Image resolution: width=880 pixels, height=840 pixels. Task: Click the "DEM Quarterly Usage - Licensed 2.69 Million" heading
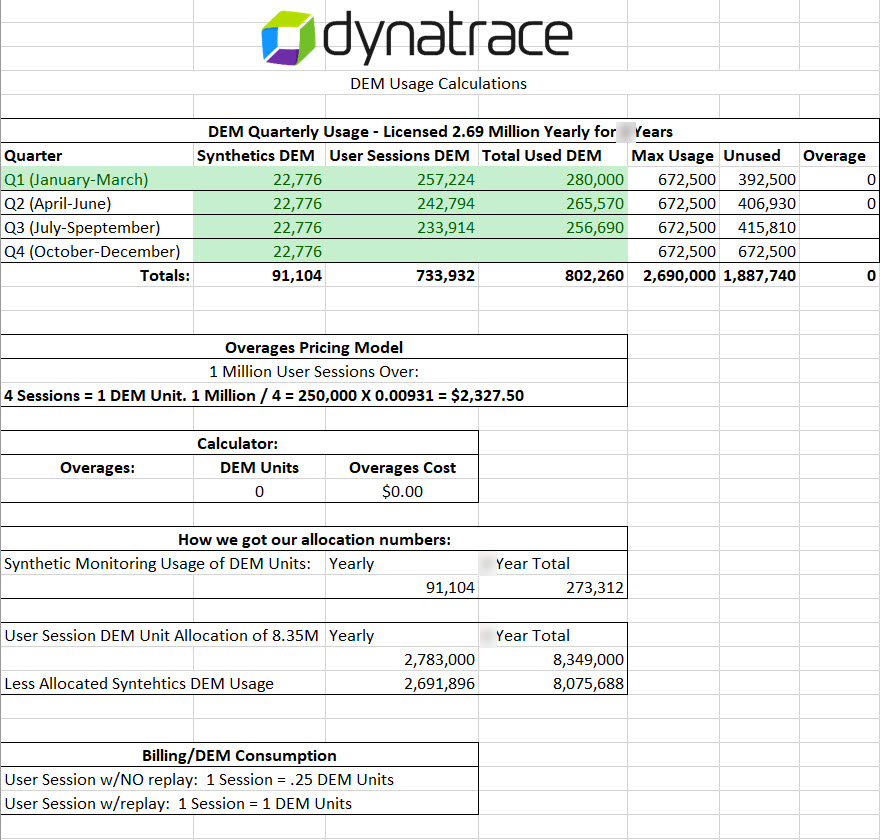coord(440,131)
